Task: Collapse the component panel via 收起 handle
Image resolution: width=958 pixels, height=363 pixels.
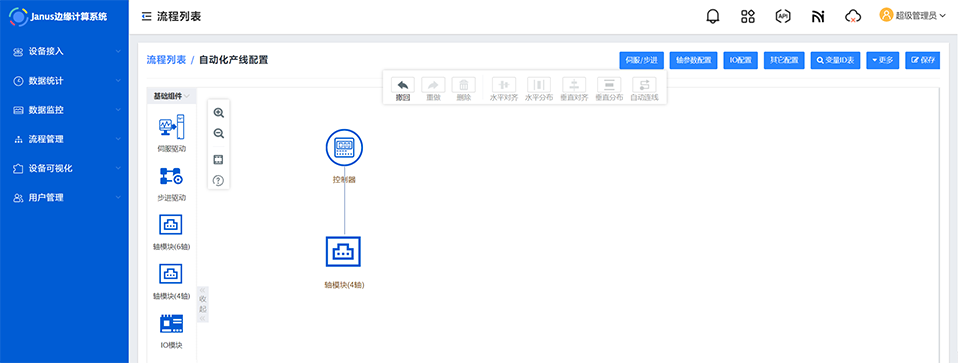Action: [x=203, y=304]
